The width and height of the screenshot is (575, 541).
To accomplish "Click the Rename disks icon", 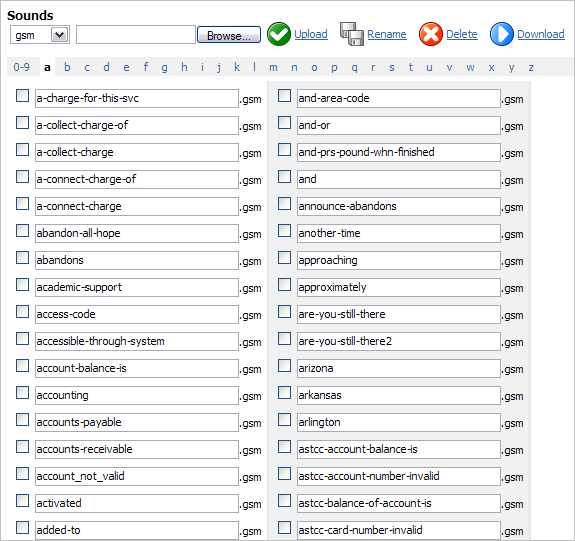I will 352,34.
